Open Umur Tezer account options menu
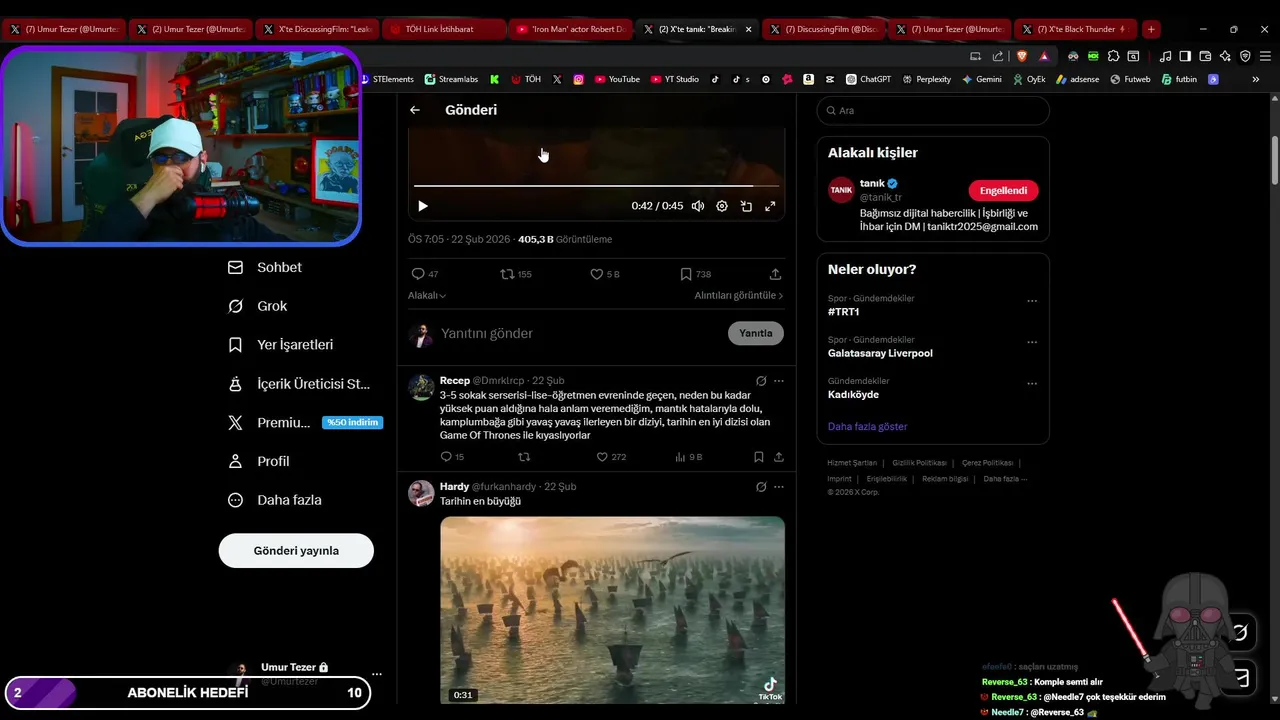The width and height of the screenshot is (1280, 720). click(377, 674)
